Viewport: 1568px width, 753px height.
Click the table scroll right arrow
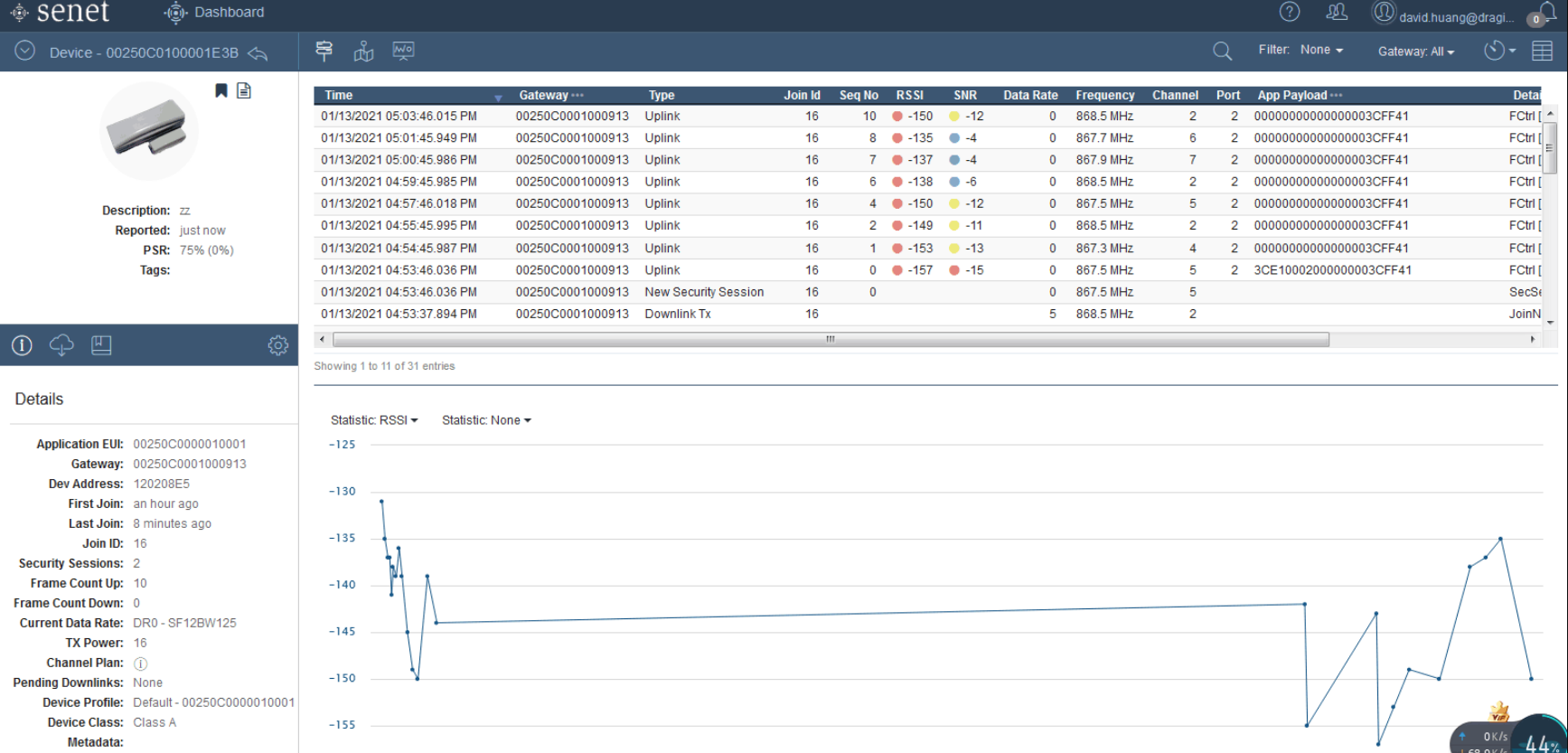click(1532, 340)
